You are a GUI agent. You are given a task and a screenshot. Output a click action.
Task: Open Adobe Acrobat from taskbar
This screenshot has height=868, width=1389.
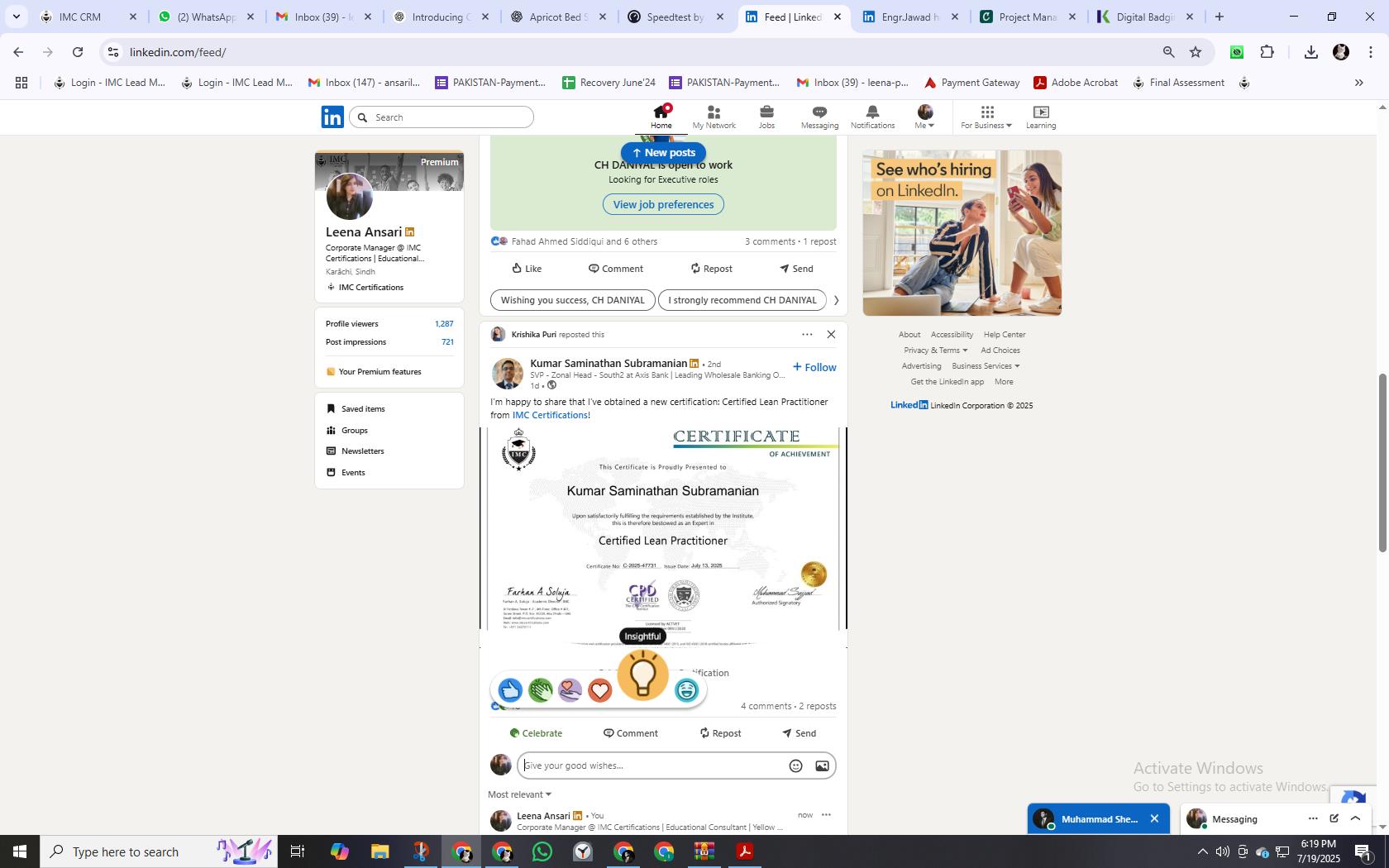pyautogui.click(x=744, y=851)
